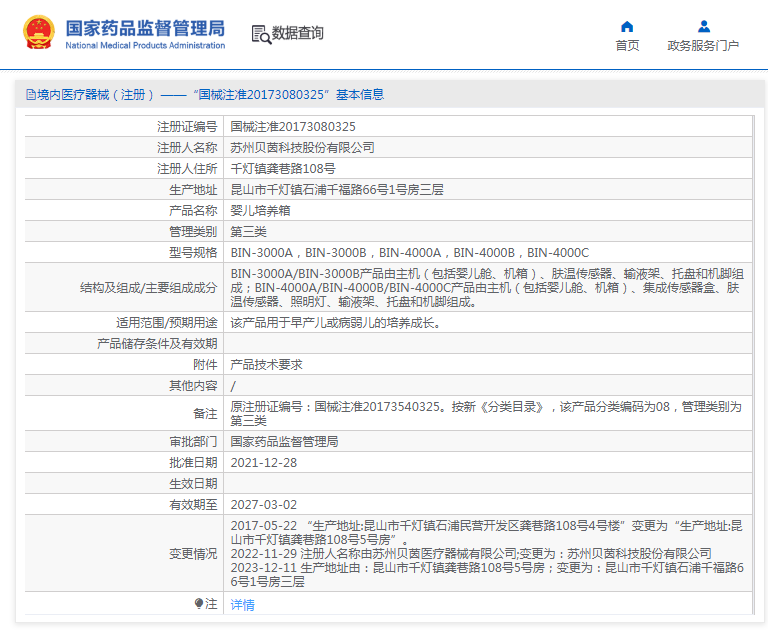Click registrant address 千灯镇龚巷路108号
Viewport: 768px width, 630px height.
tap(283, 169)
